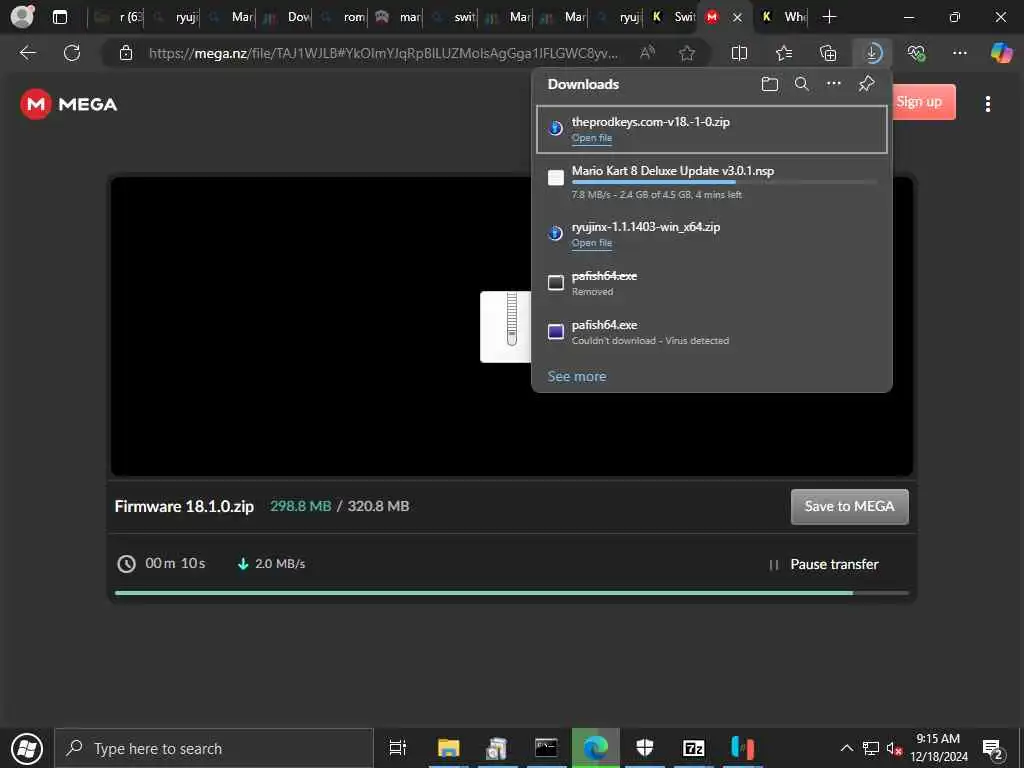Image resolution: width=1024 pixels, height=768 pixels.
Task: Go back to previous page
Action: pyautogui.click(x=27, y=53)
